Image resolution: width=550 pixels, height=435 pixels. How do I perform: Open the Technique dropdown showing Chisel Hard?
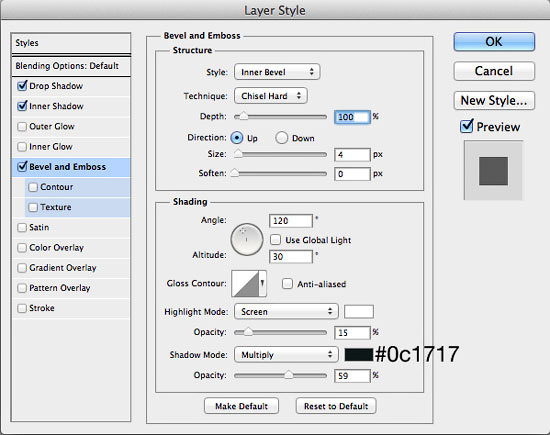click(271, 96)
